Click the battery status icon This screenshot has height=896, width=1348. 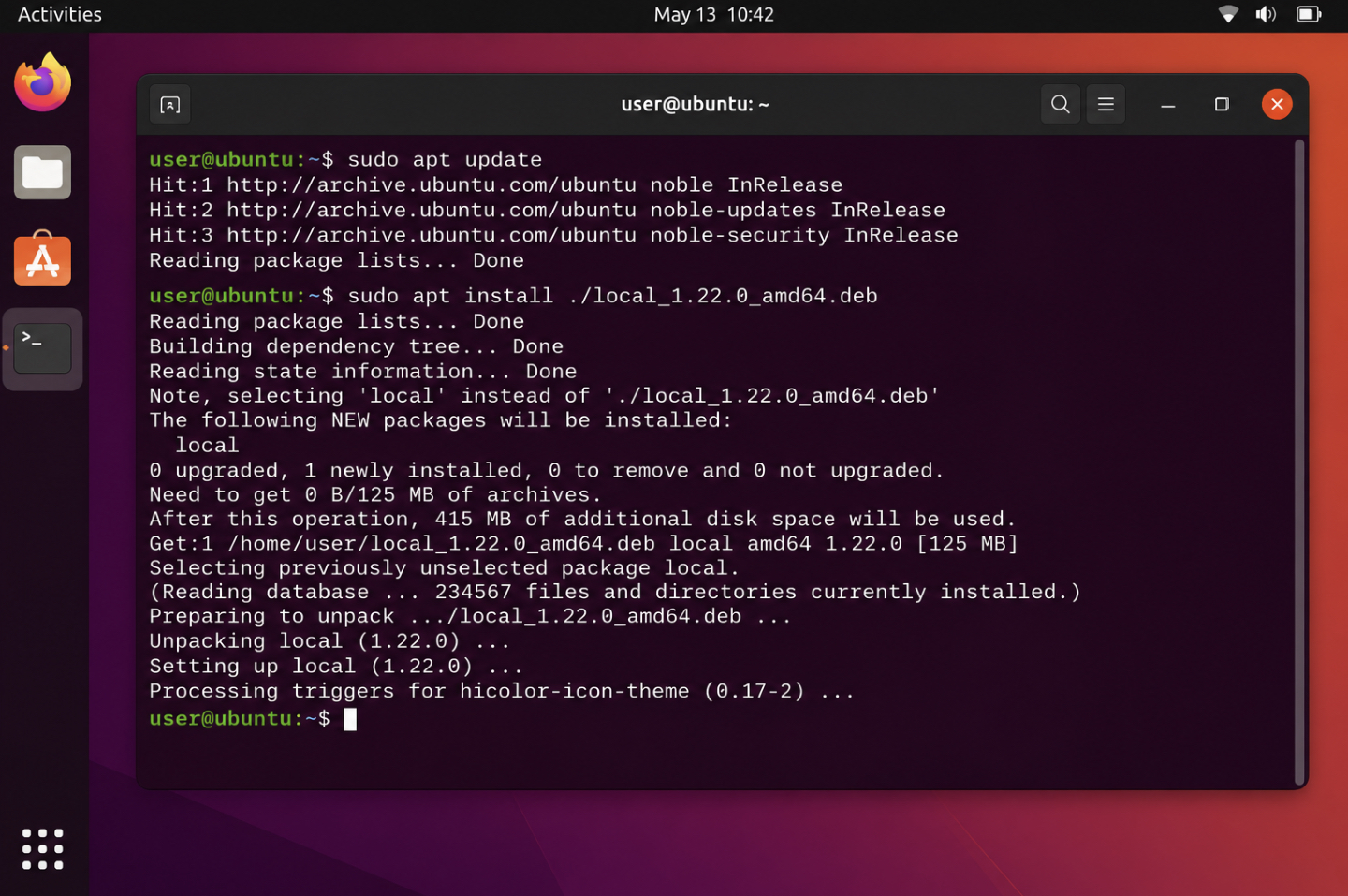[1309, 14]
